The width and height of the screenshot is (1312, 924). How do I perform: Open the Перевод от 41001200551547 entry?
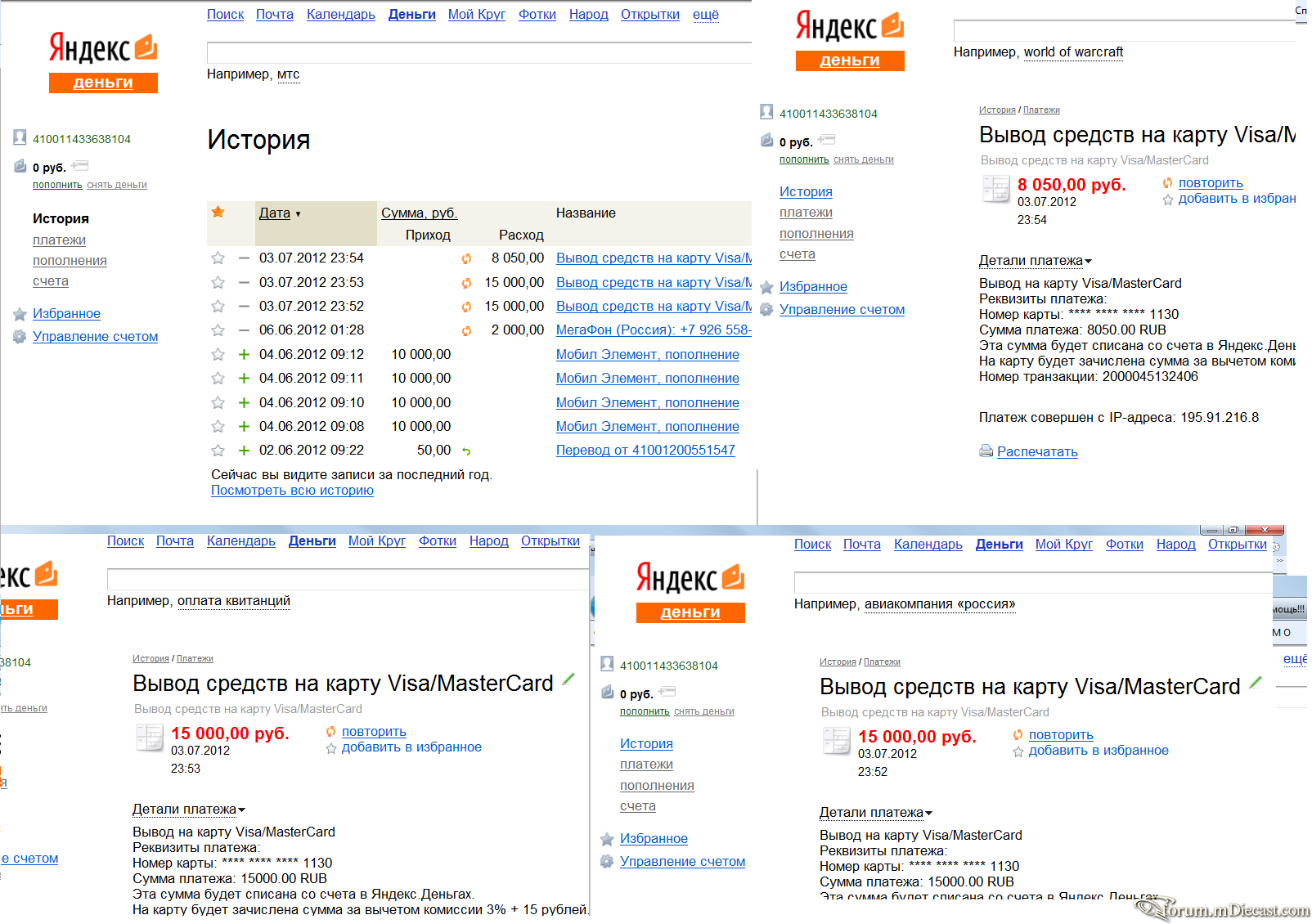(x=645, y=451)
